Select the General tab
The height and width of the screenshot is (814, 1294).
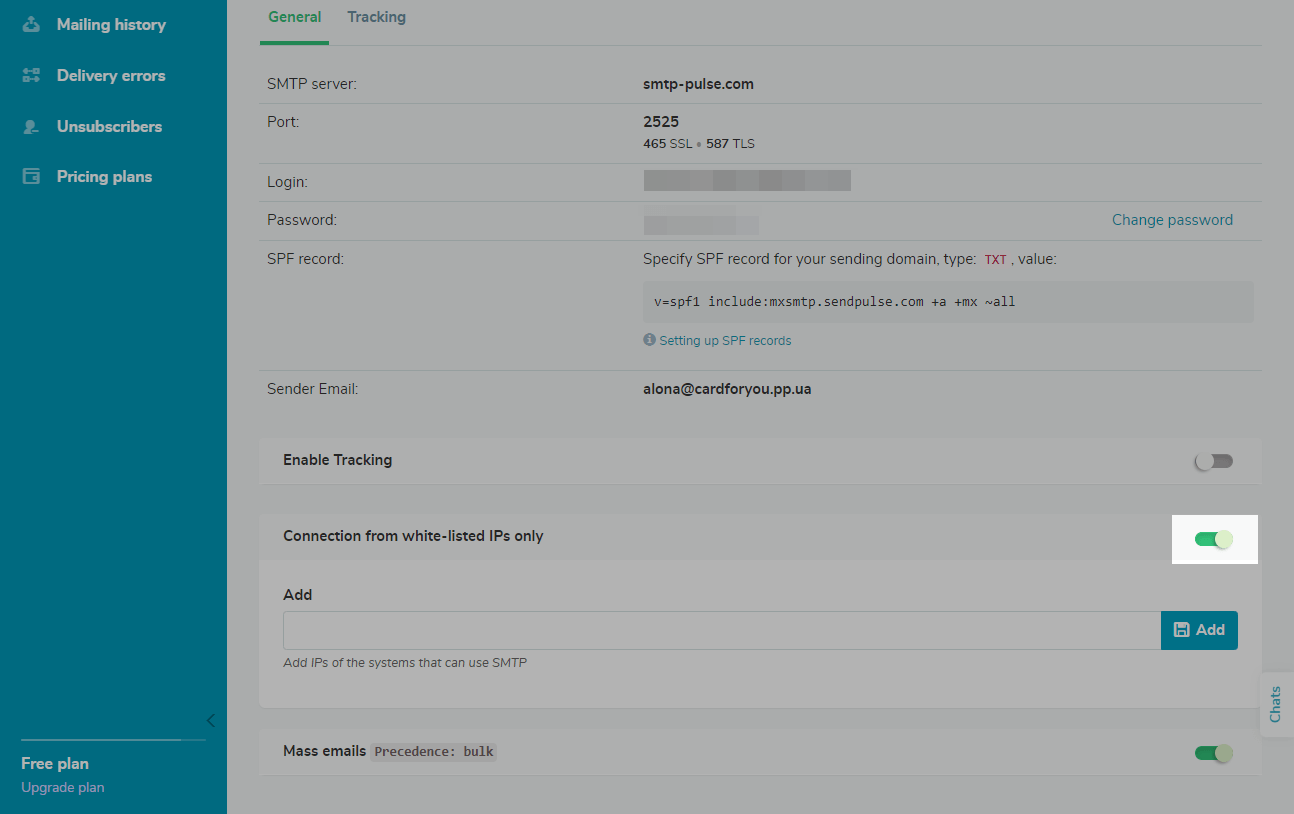(x=294, y=17)
